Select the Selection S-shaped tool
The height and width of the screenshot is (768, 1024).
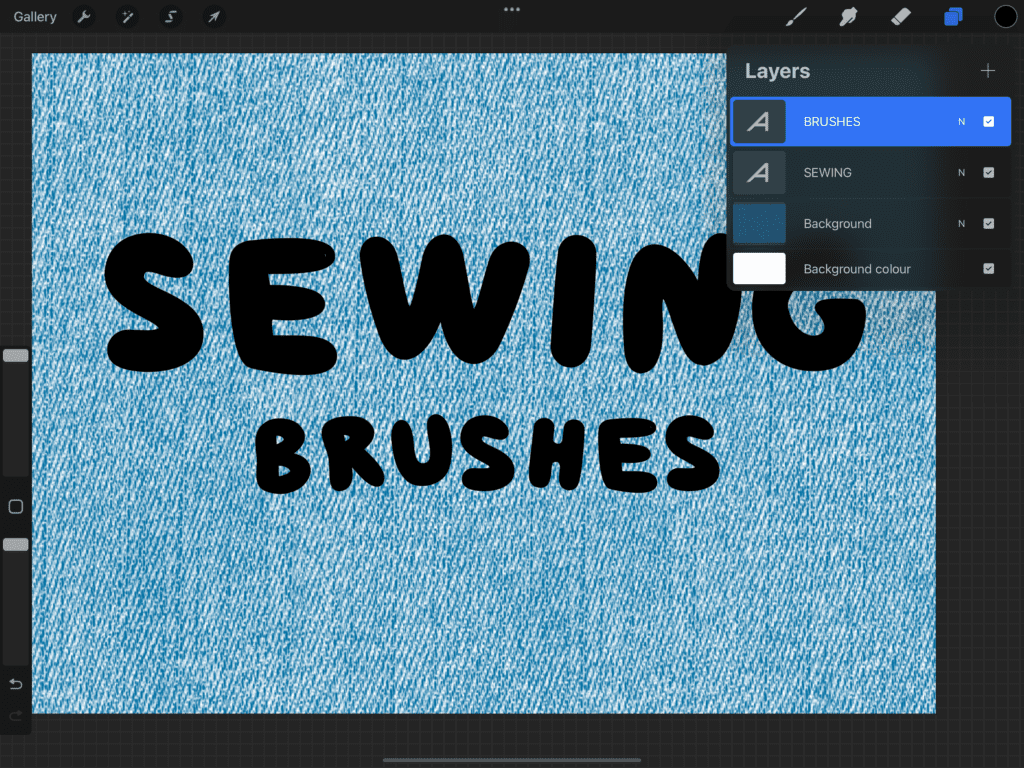[170, 17]
